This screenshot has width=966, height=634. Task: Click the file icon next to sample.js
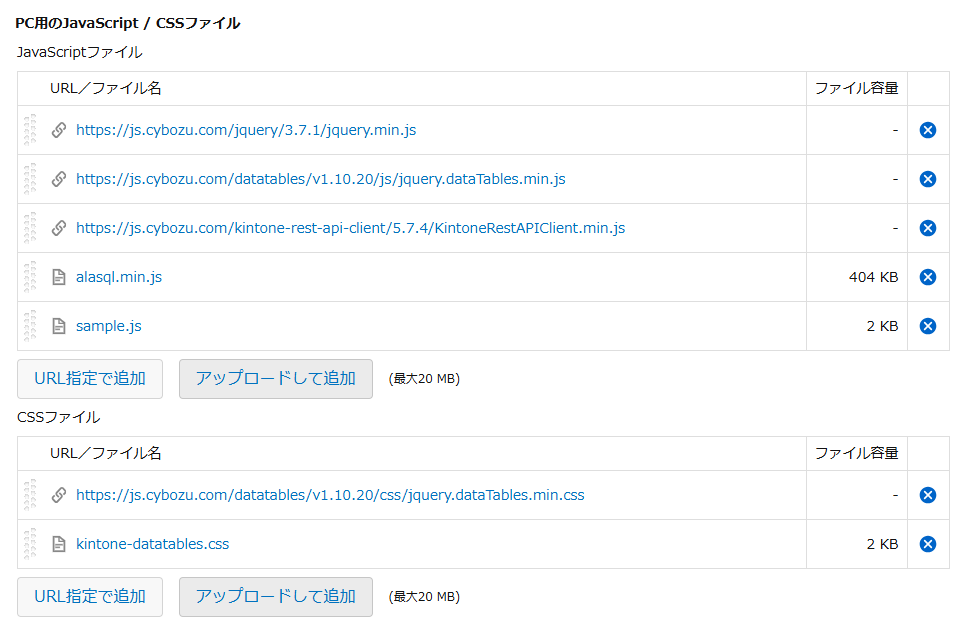coord(58,325)
